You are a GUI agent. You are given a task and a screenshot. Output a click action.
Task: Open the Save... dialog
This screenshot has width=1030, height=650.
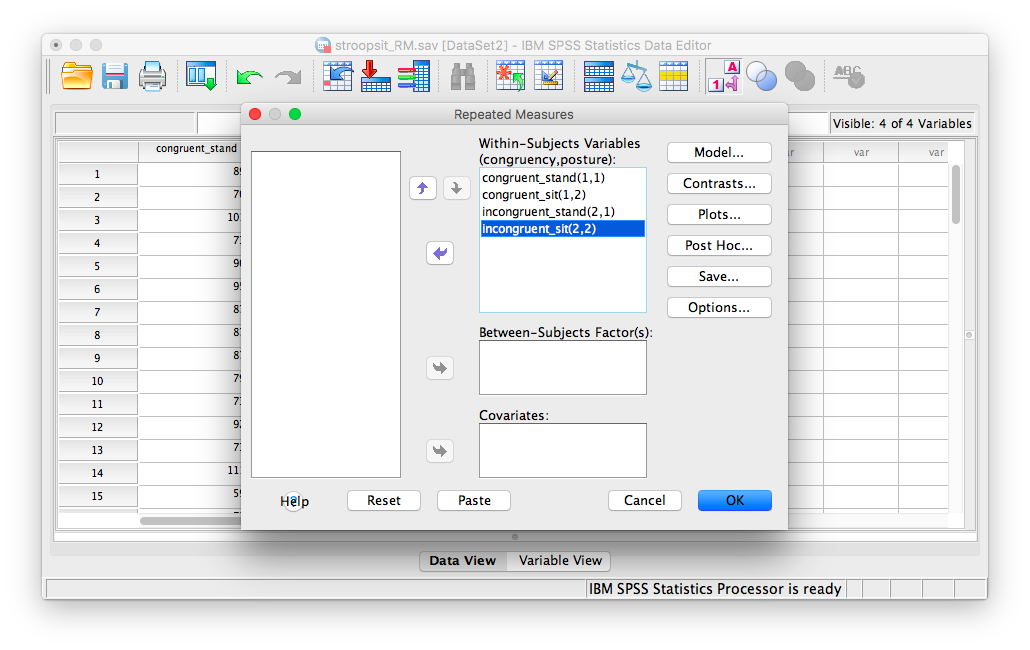click(719, 276)
